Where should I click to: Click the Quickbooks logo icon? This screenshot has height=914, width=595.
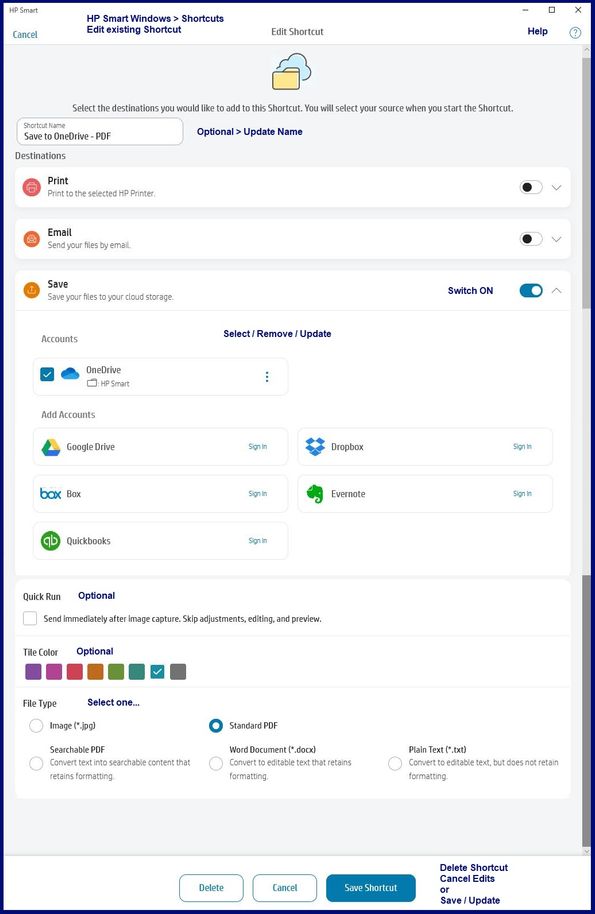pyautogui.click(x=51, y=541)
